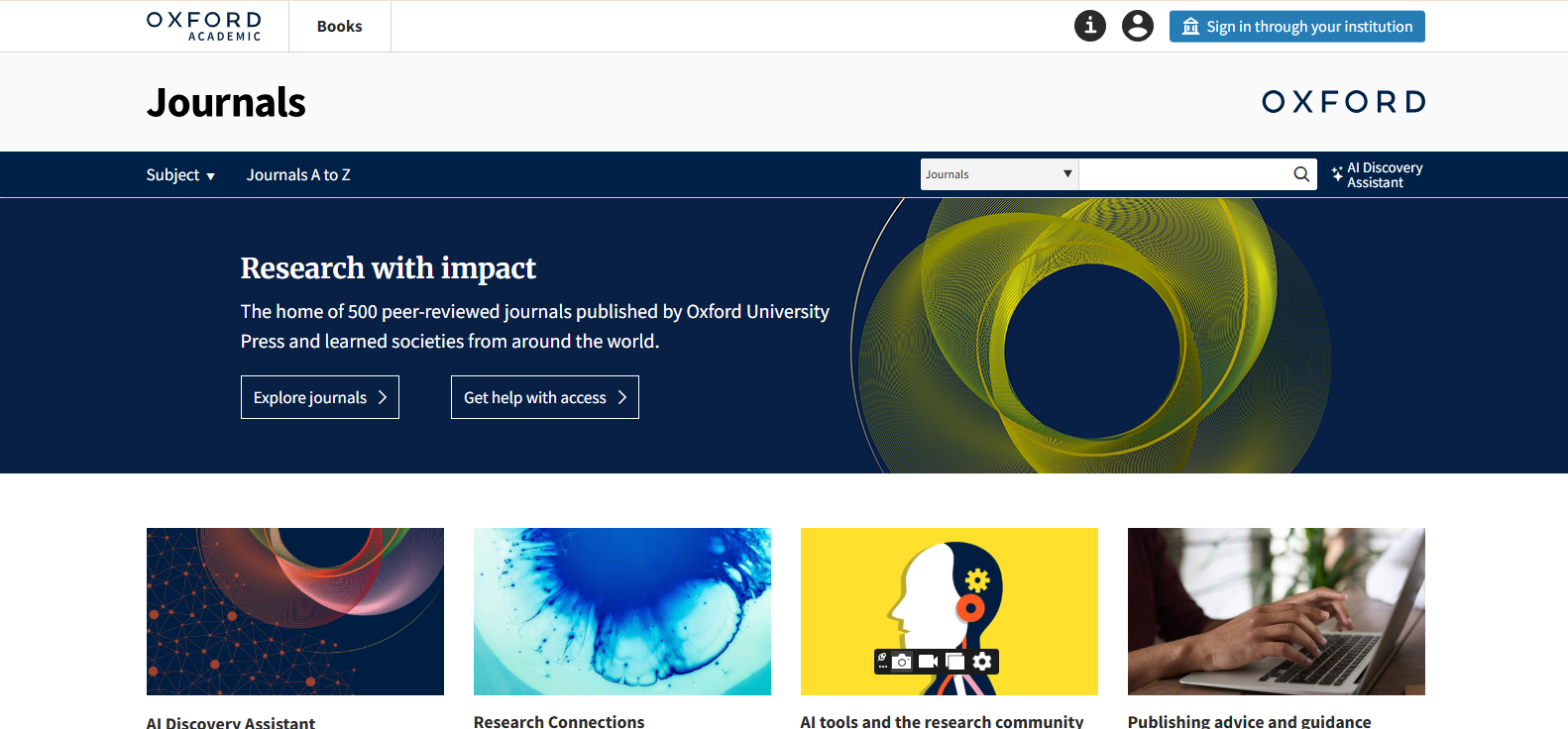Click the Oxford Academic logo
The width and height of the screenshot is (1568, 729).
(204, 26)
